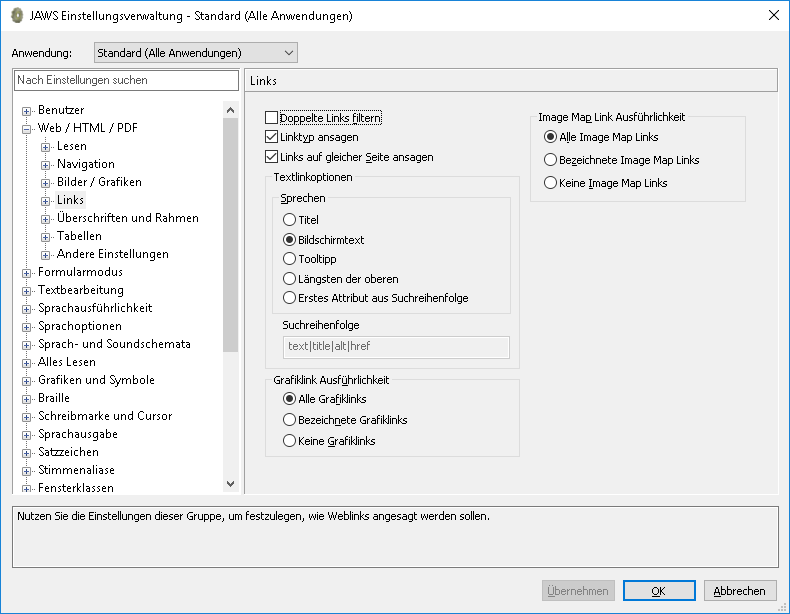Click the settings search field

(x=126, y=80)
